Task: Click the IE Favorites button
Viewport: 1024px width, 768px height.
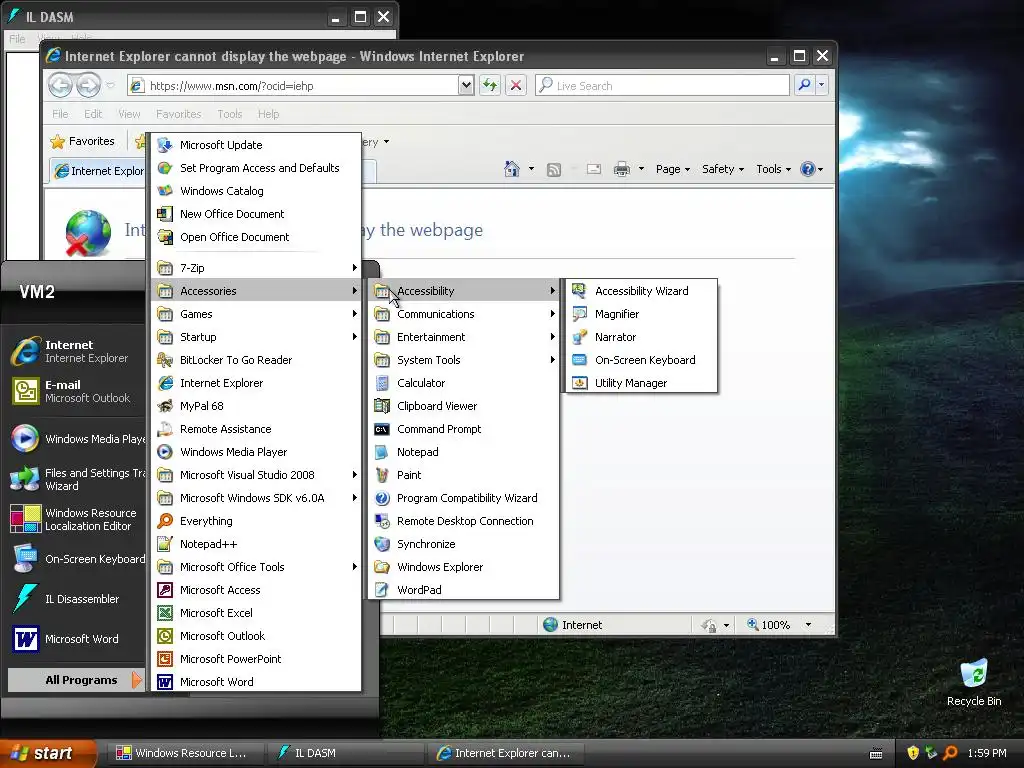Action: [x=83, y=141]
